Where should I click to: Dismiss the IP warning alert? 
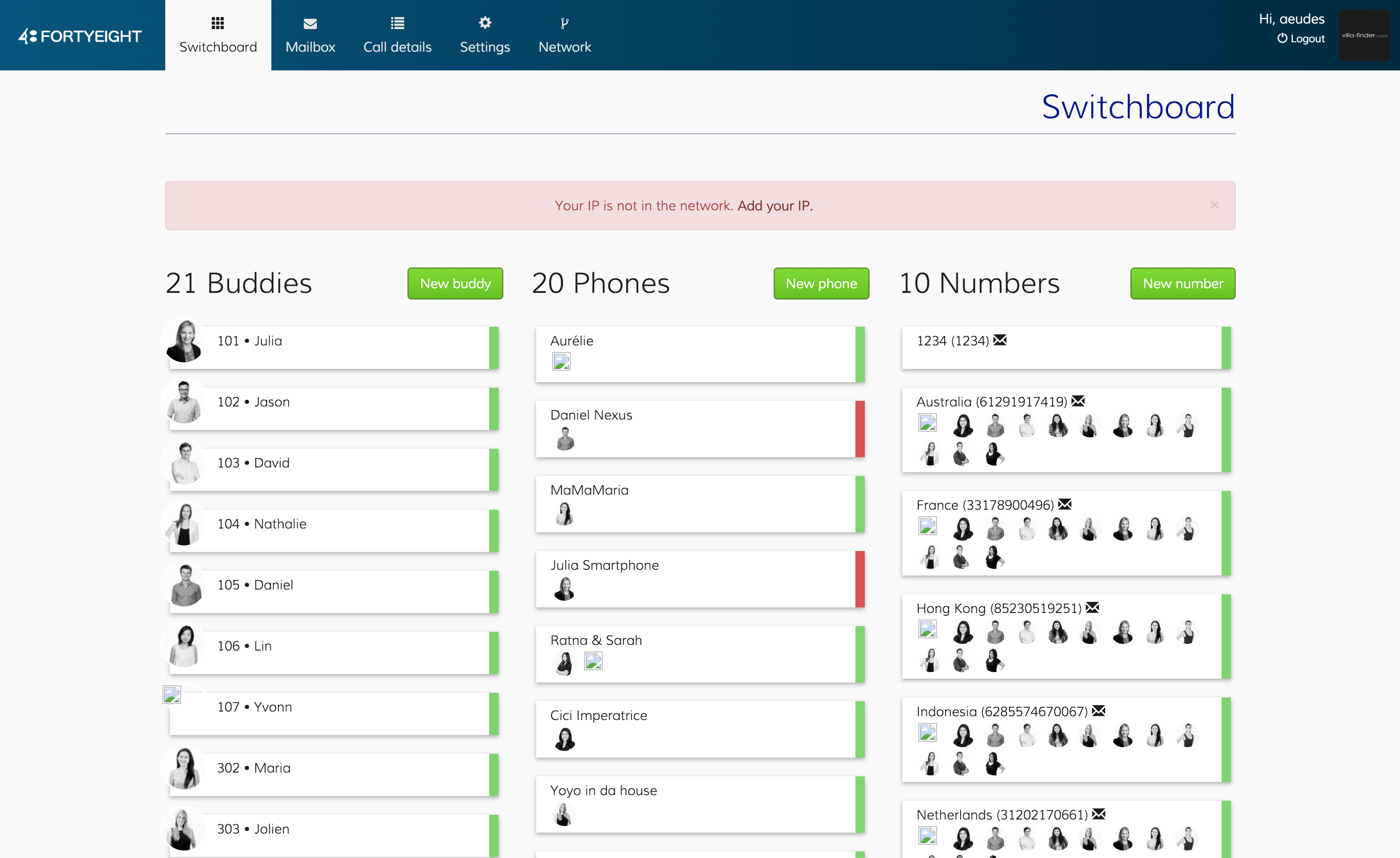1214,205
